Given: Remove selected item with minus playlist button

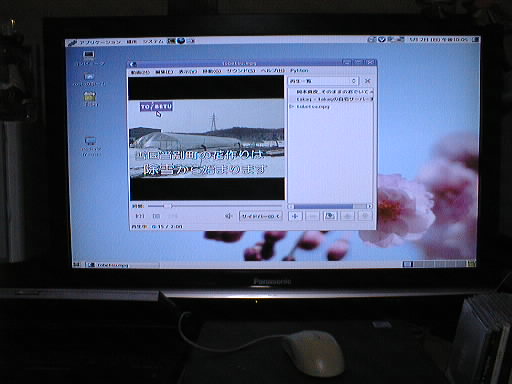Looking at the screenshot, I should 312,216.
